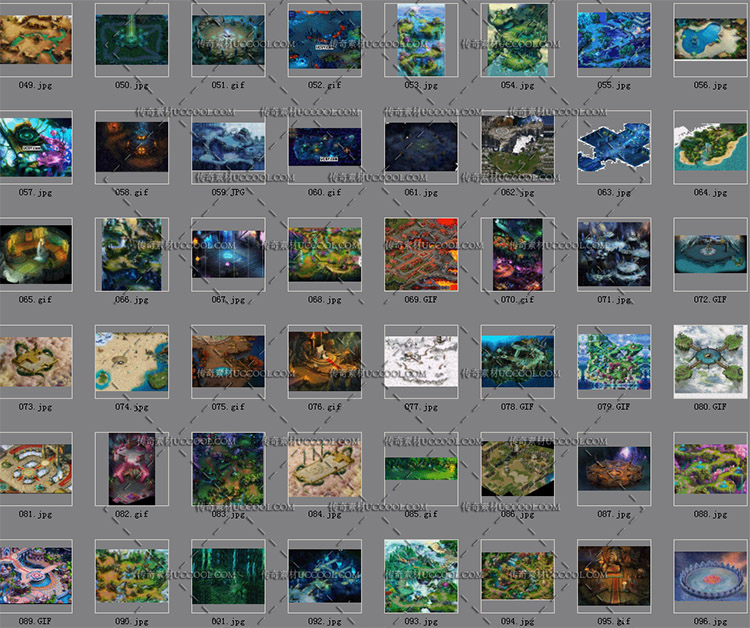The width and height of the screenshot is (750, 628).
Task: Click the file name label 088.jpg
Action: 710,514
